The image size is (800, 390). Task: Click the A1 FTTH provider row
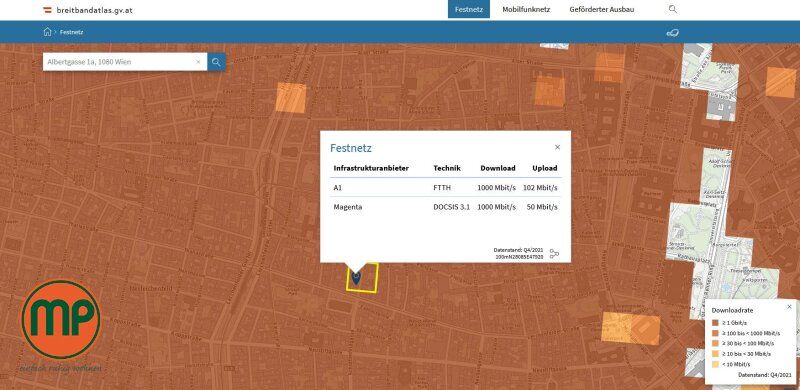(445, 188)
